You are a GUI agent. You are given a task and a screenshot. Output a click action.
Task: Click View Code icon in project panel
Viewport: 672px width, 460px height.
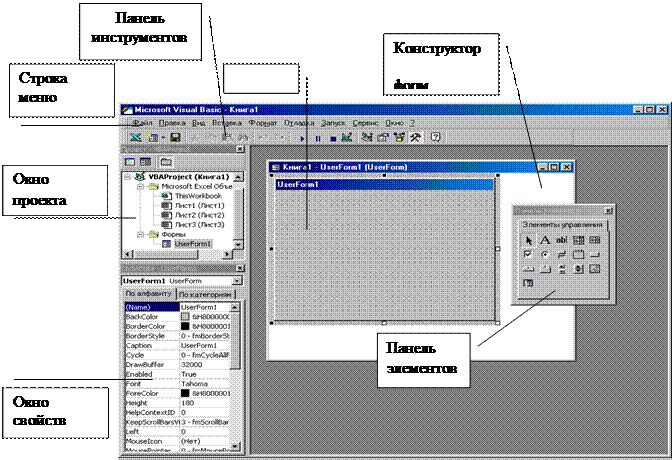[x=129, y=162]
